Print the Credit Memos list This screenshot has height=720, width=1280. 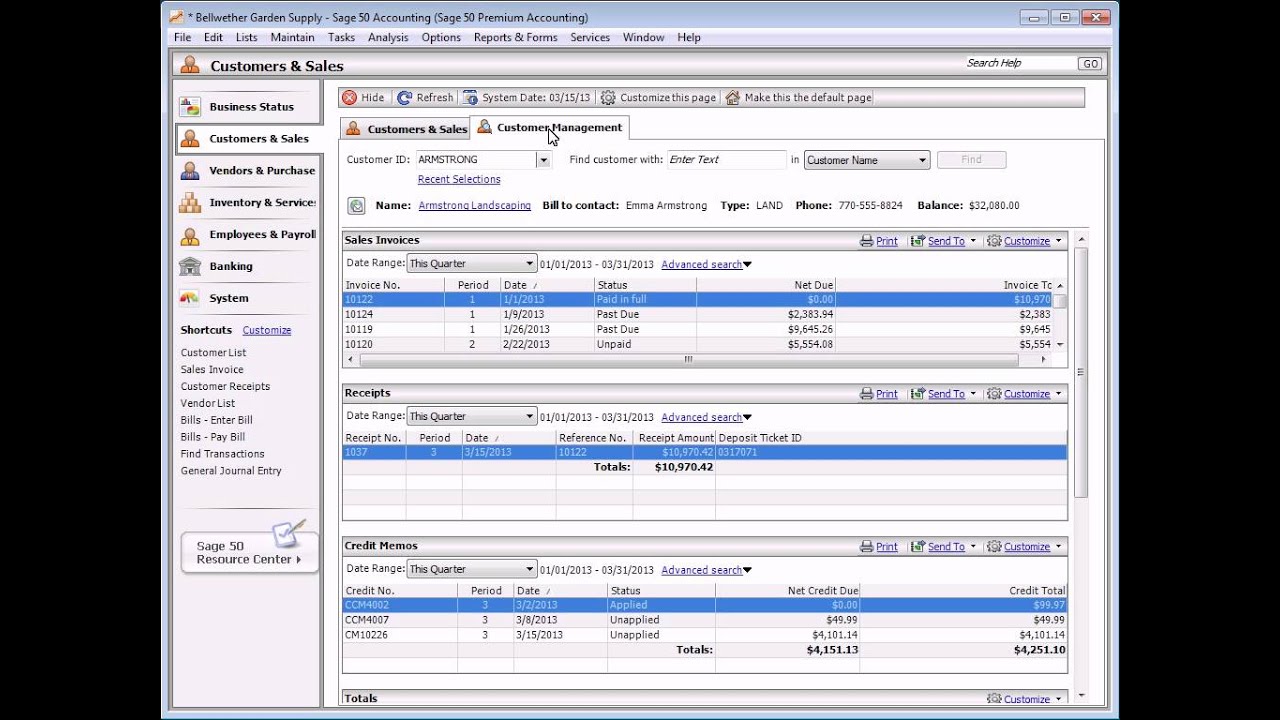point(879,547)
